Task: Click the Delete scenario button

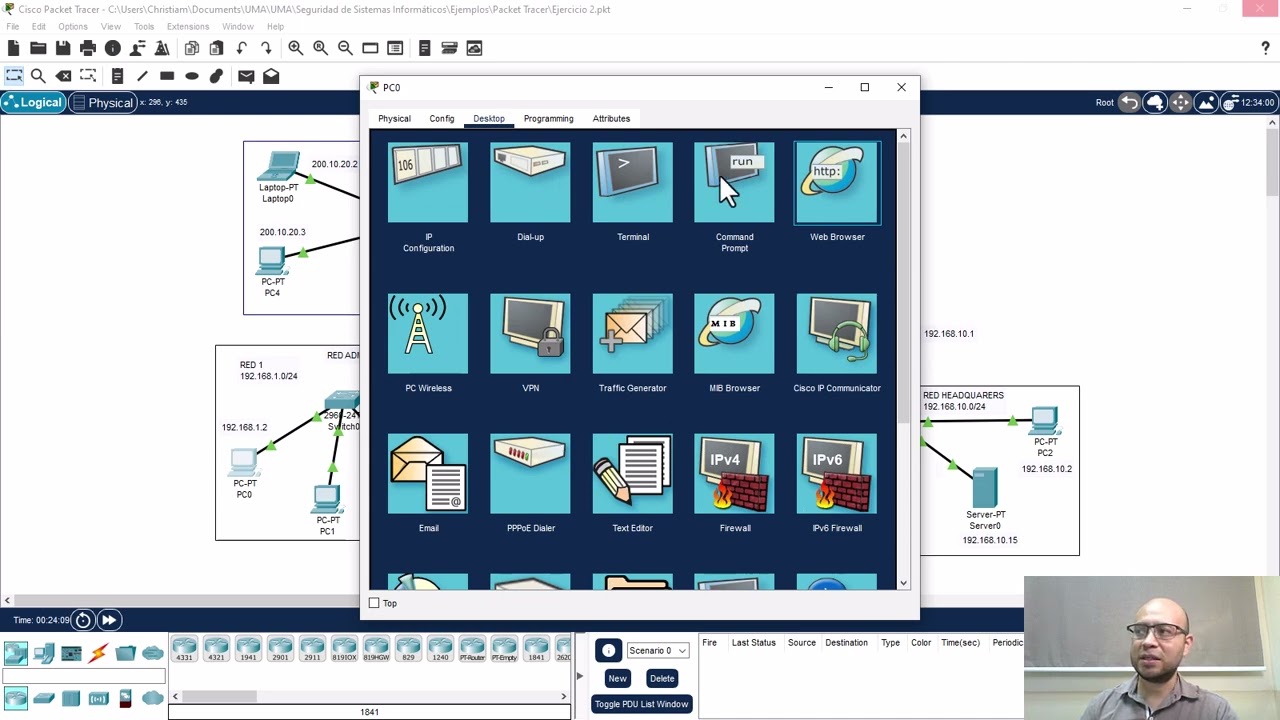Action: (662, 678)
